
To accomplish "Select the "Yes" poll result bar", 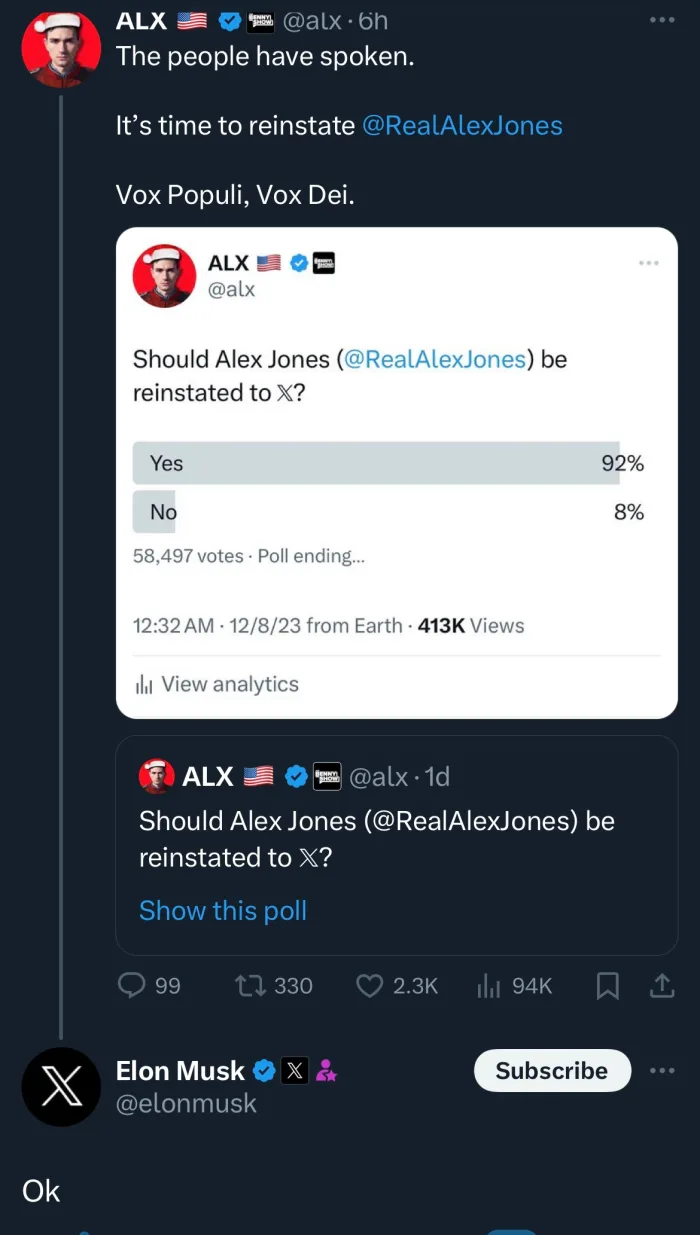I will (x=376, y=463).
